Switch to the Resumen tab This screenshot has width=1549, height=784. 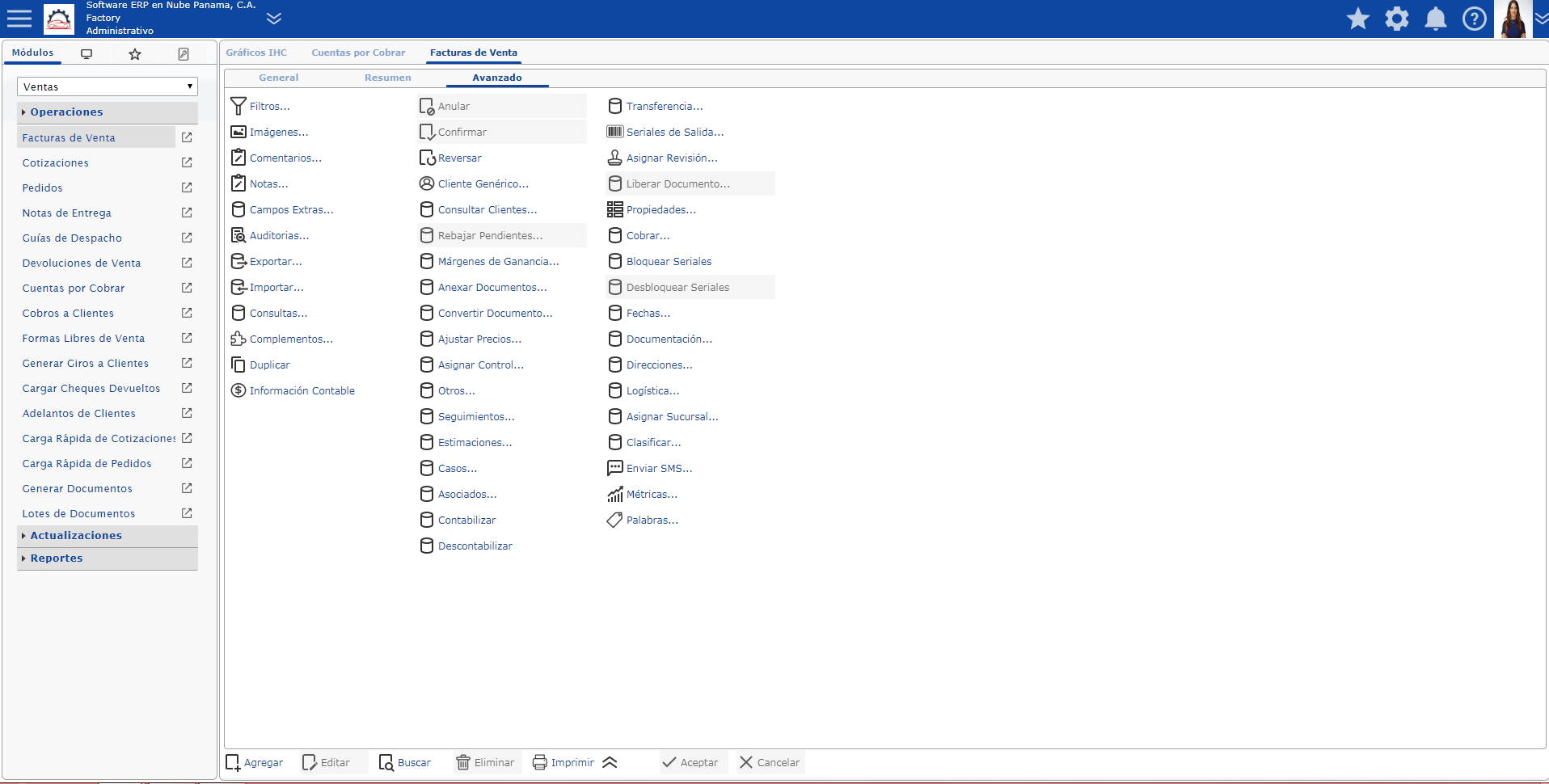(x=387, y=78)
